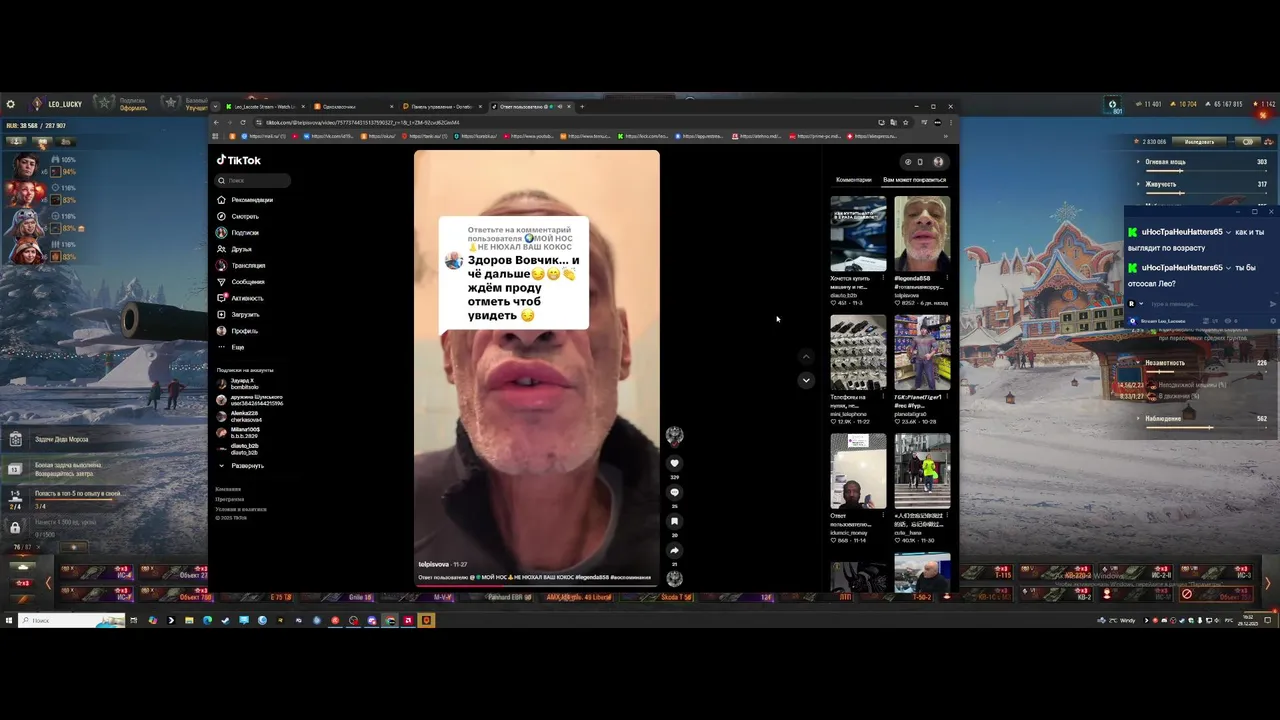Open tab search dropdown arrow
The height and width of the screenshot is (720, 1280).
[x=215, y=106]
